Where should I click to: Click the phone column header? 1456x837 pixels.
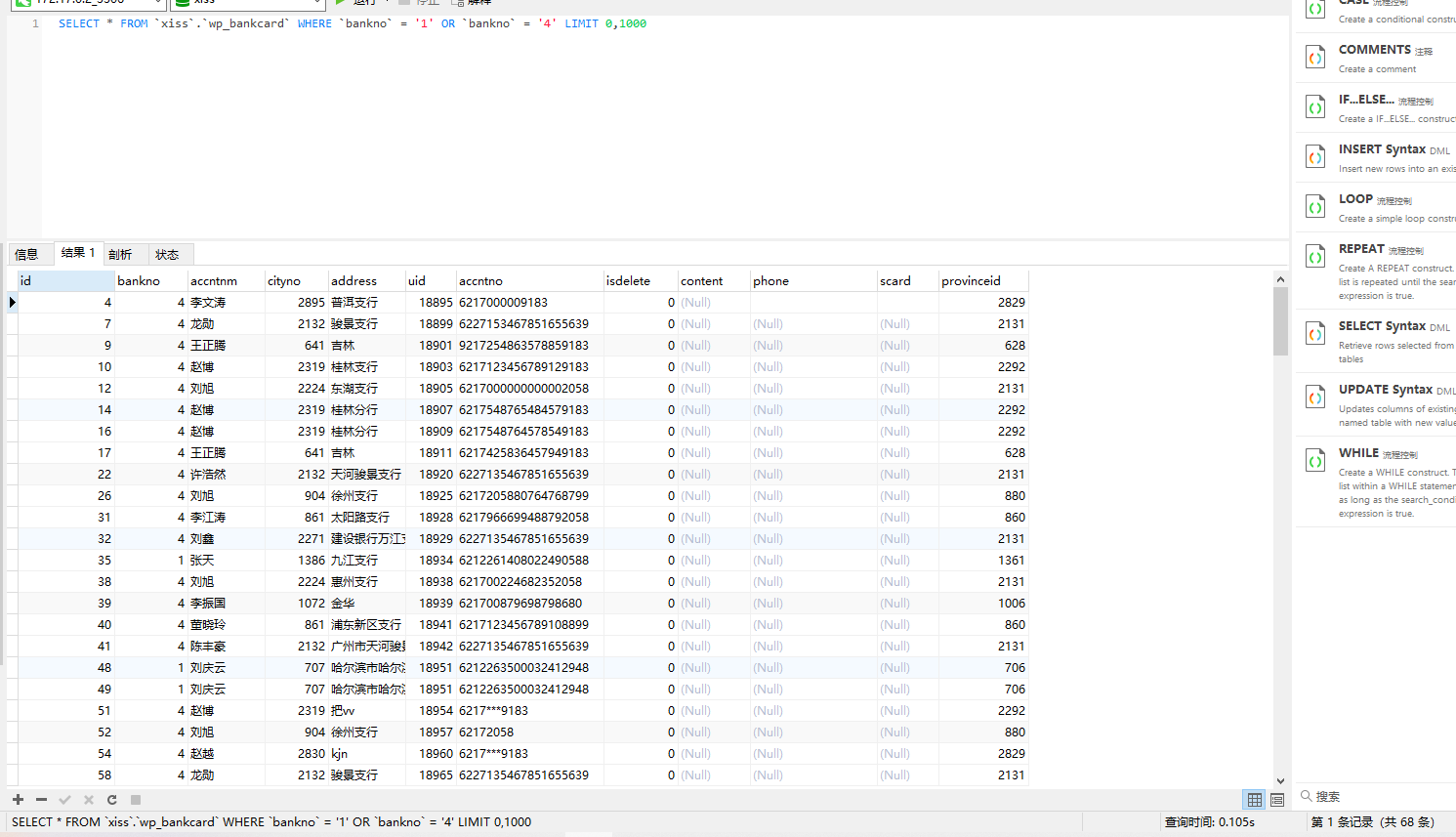[x=813, y=281]
